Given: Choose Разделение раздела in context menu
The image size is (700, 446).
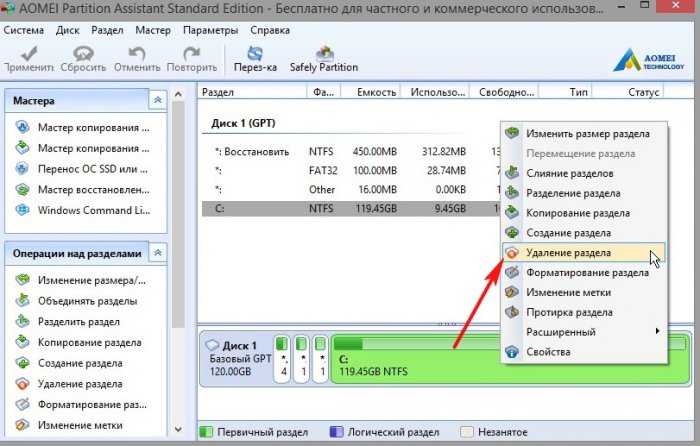Looking at the screenshot, I should [x=584, y=193].
